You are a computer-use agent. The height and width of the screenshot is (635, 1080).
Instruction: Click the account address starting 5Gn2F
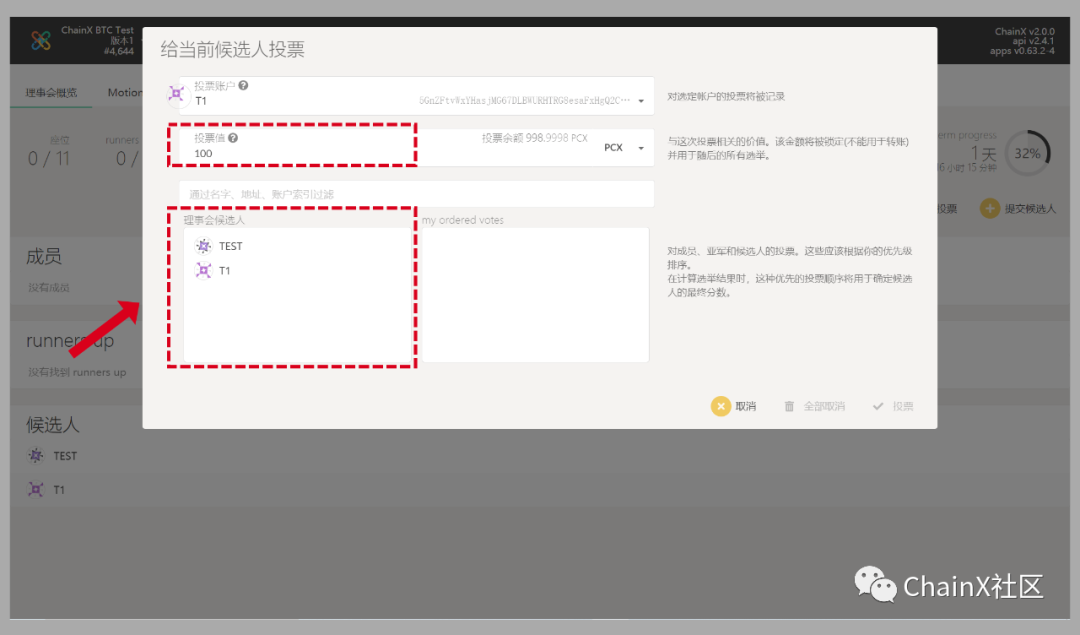[524, 101]
